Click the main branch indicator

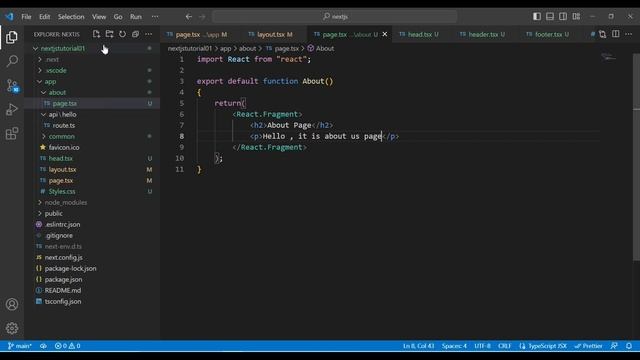click(x=20, y=346)
